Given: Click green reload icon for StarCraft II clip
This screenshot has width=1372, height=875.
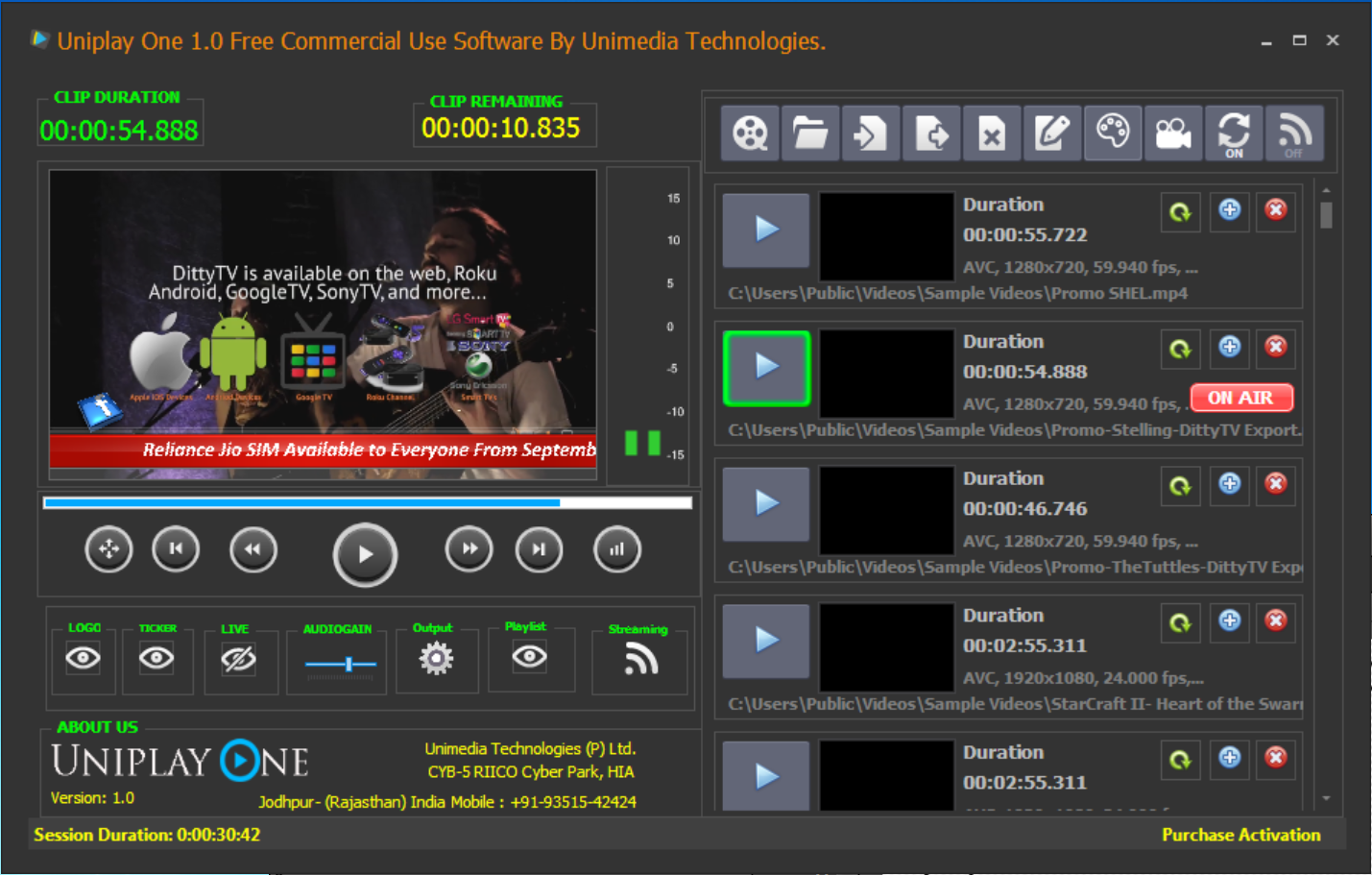Looking at the screenshot, I should pos(1181,622).
